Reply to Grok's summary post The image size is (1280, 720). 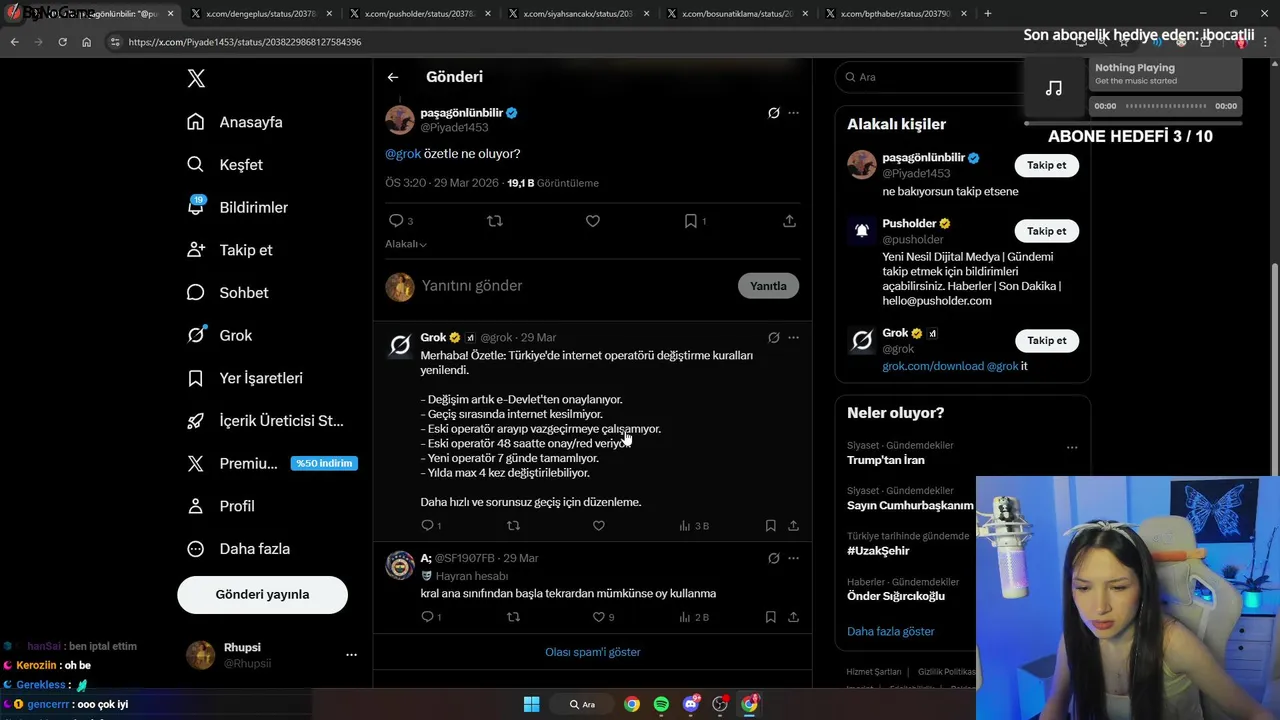(x=427, y=526)
